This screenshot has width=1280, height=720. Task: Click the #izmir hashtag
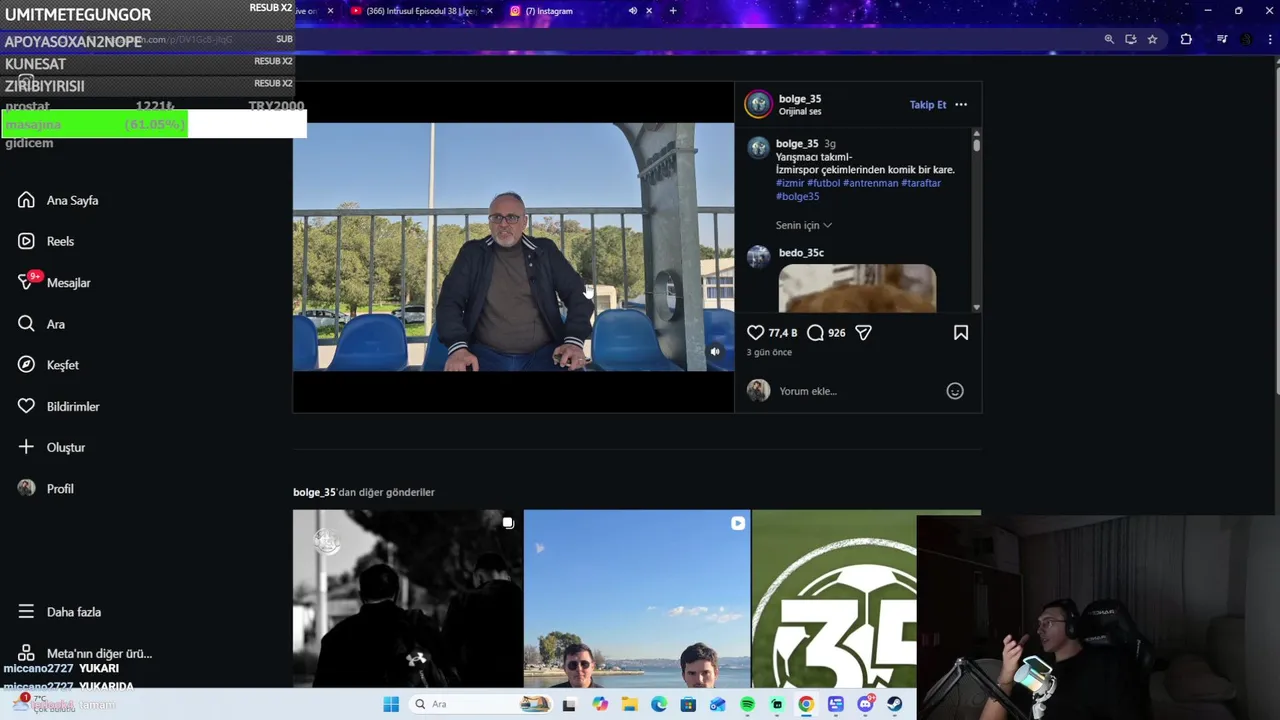[790, 183]
